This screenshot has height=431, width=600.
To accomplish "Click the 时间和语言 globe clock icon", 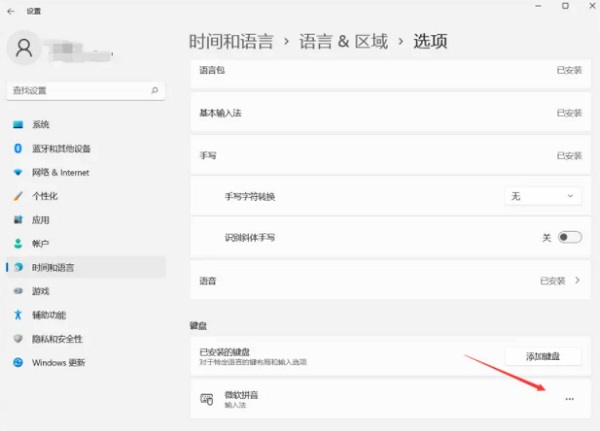I will 18,267.
